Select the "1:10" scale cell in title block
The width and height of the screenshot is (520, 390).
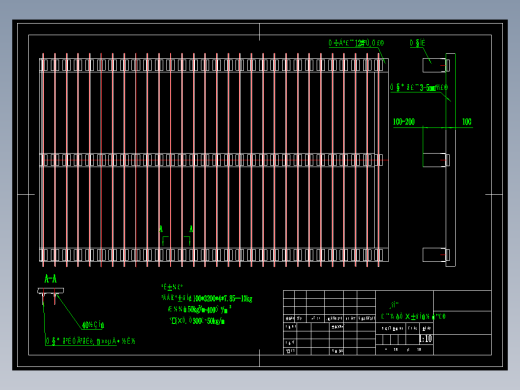click(x=426, y=339)
